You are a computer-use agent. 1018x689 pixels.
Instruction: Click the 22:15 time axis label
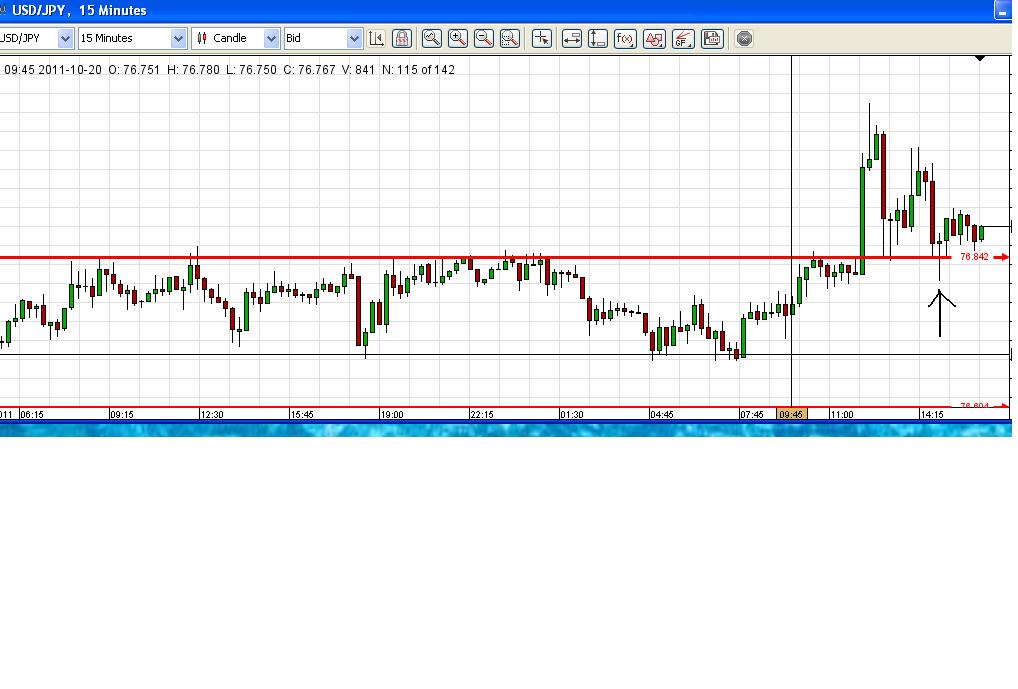(482, 414)
